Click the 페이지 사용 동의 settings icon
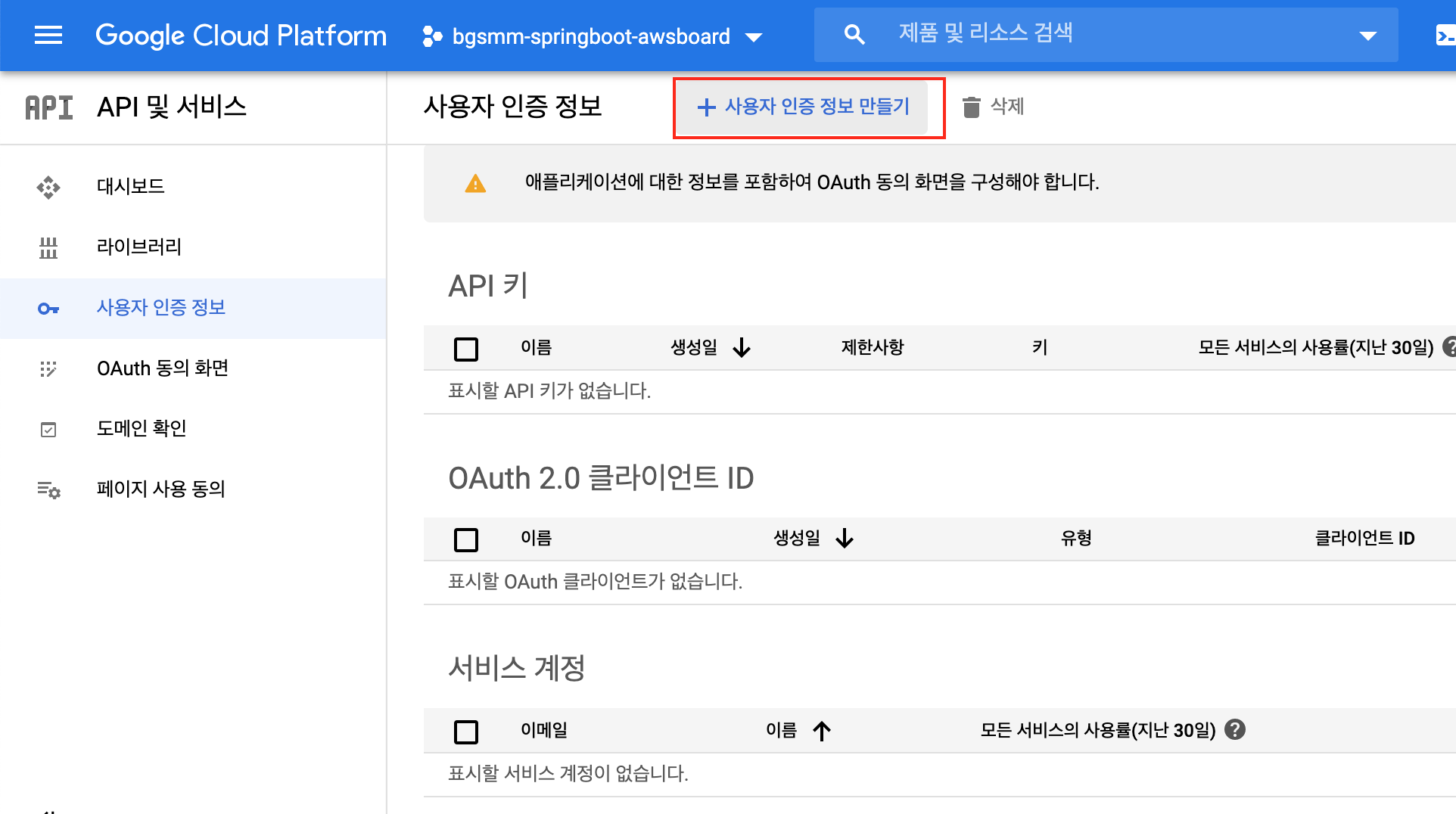Image resolution: width=1456 pixels, height=814 pixels. (48, 489)
